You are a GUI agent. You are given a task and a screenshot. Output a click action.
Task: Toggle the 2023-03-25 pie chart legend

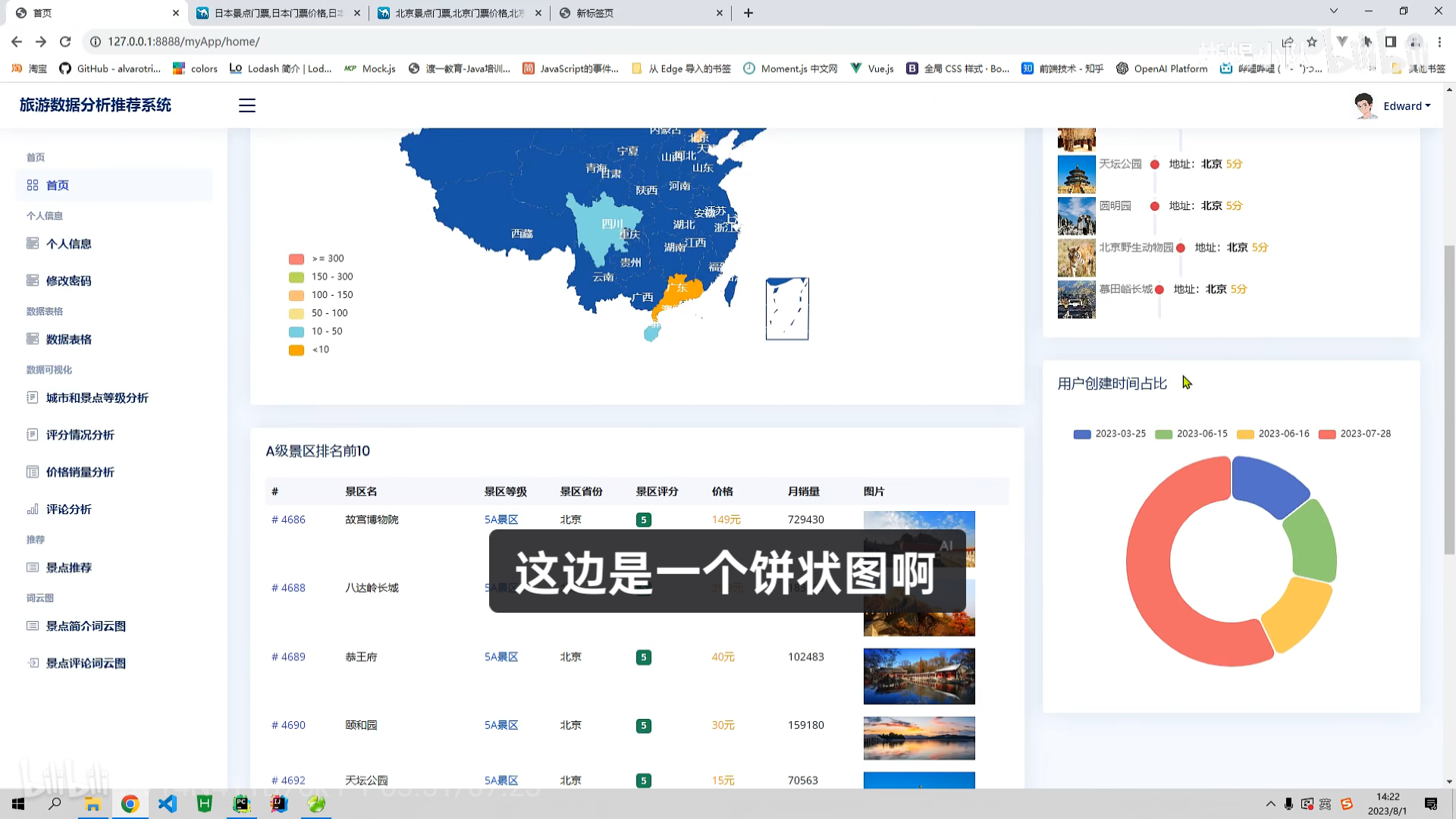[1082, 434]
